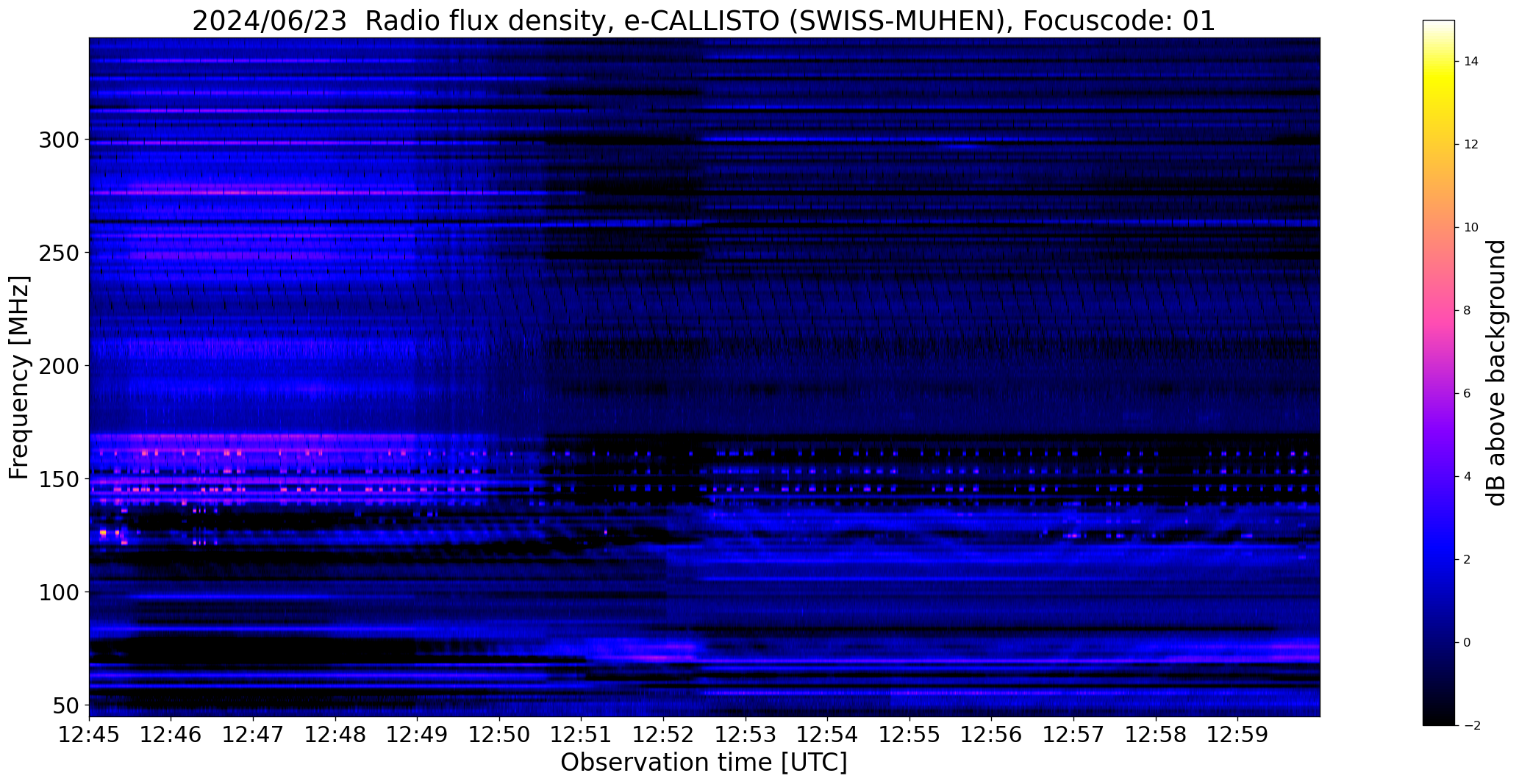
Task: Click the 12:45 time tick label
Action: click(x=89, y=734)
